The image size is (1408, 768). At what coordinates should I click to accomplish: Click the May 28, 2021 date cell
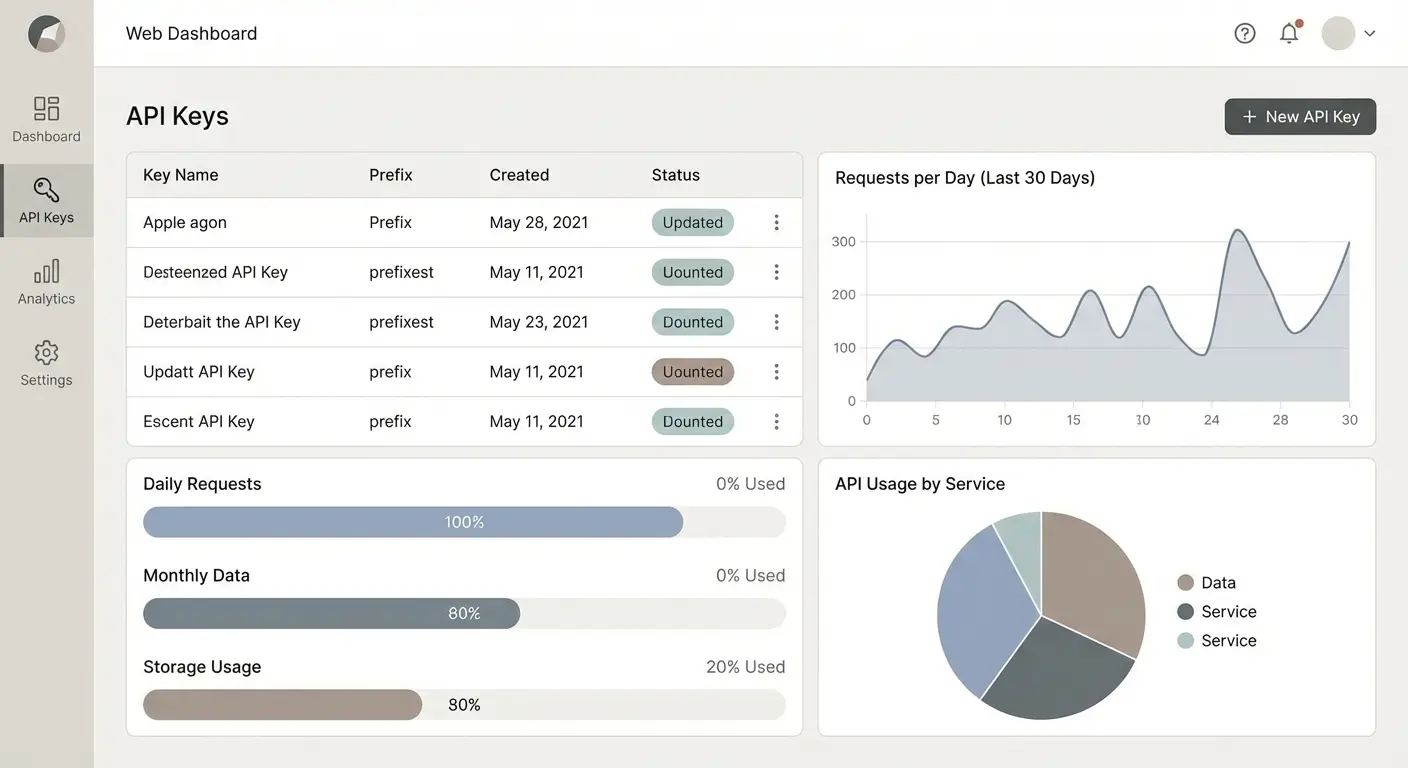(x=539, y=222)
